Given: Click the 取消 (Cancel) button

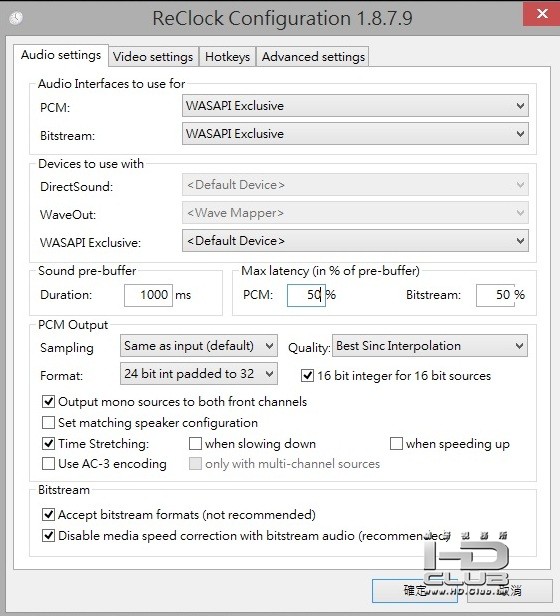Looking at the screenshot, I should tap(509, 590).
